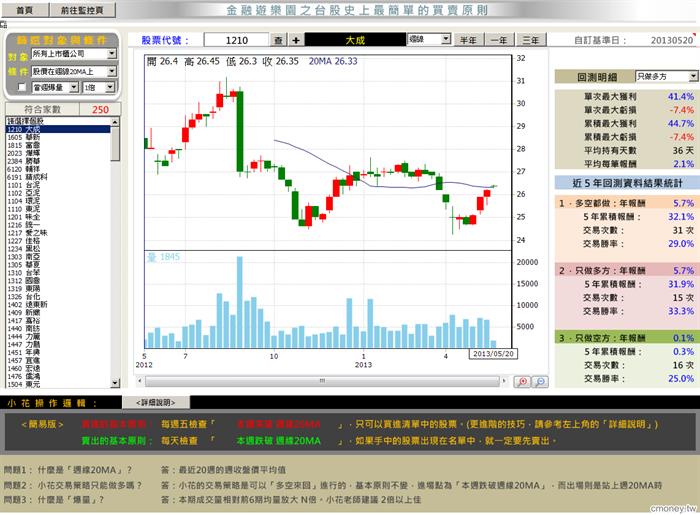Click the 只做空方 年報酬 row
This screenshot has width=700, height=515.
pyautogui.click(x=626, y=338)
